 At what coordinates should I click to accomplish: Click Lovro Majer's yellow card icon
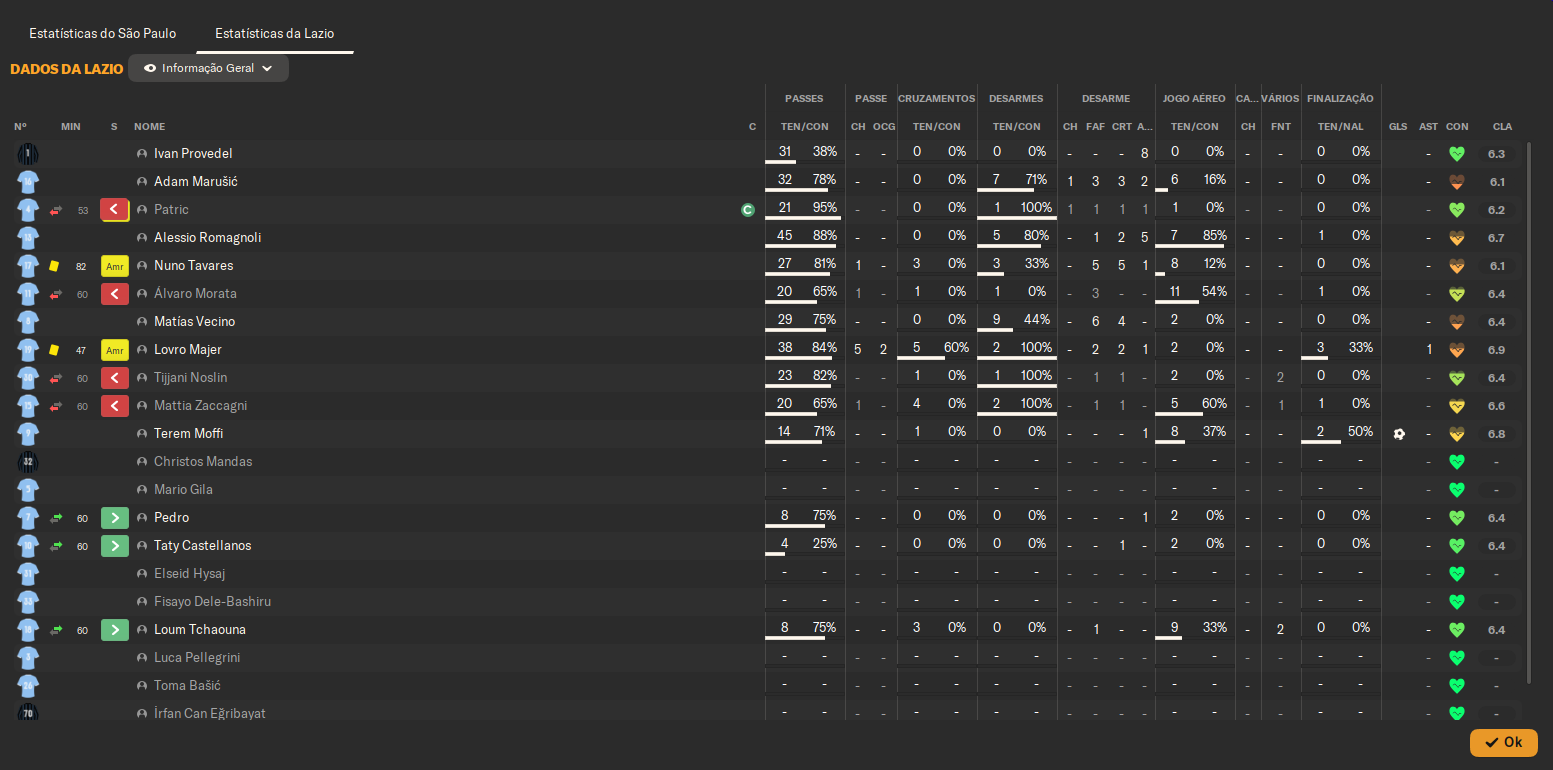click(54, 350)
